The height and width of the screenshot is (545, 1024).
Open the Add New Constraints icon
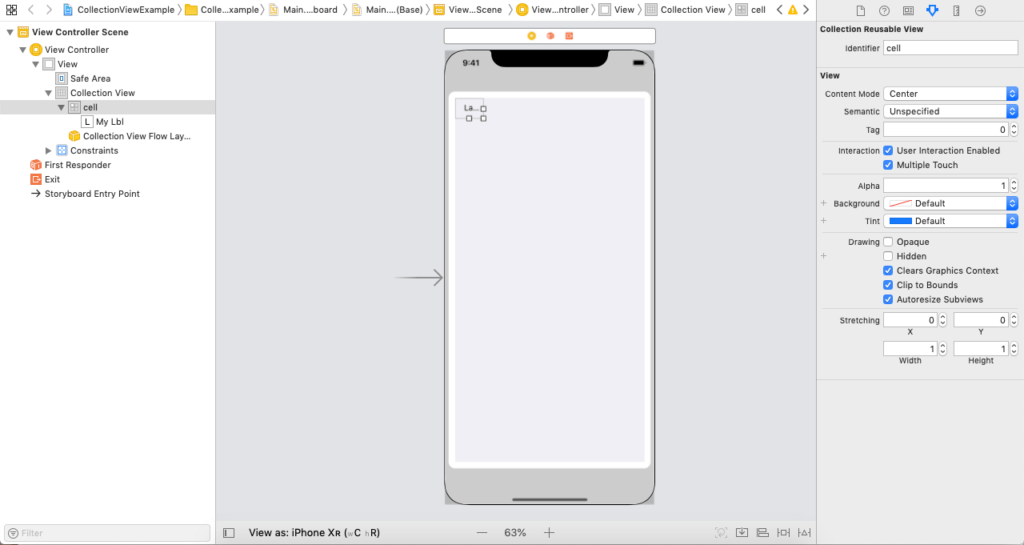point(783,533)
